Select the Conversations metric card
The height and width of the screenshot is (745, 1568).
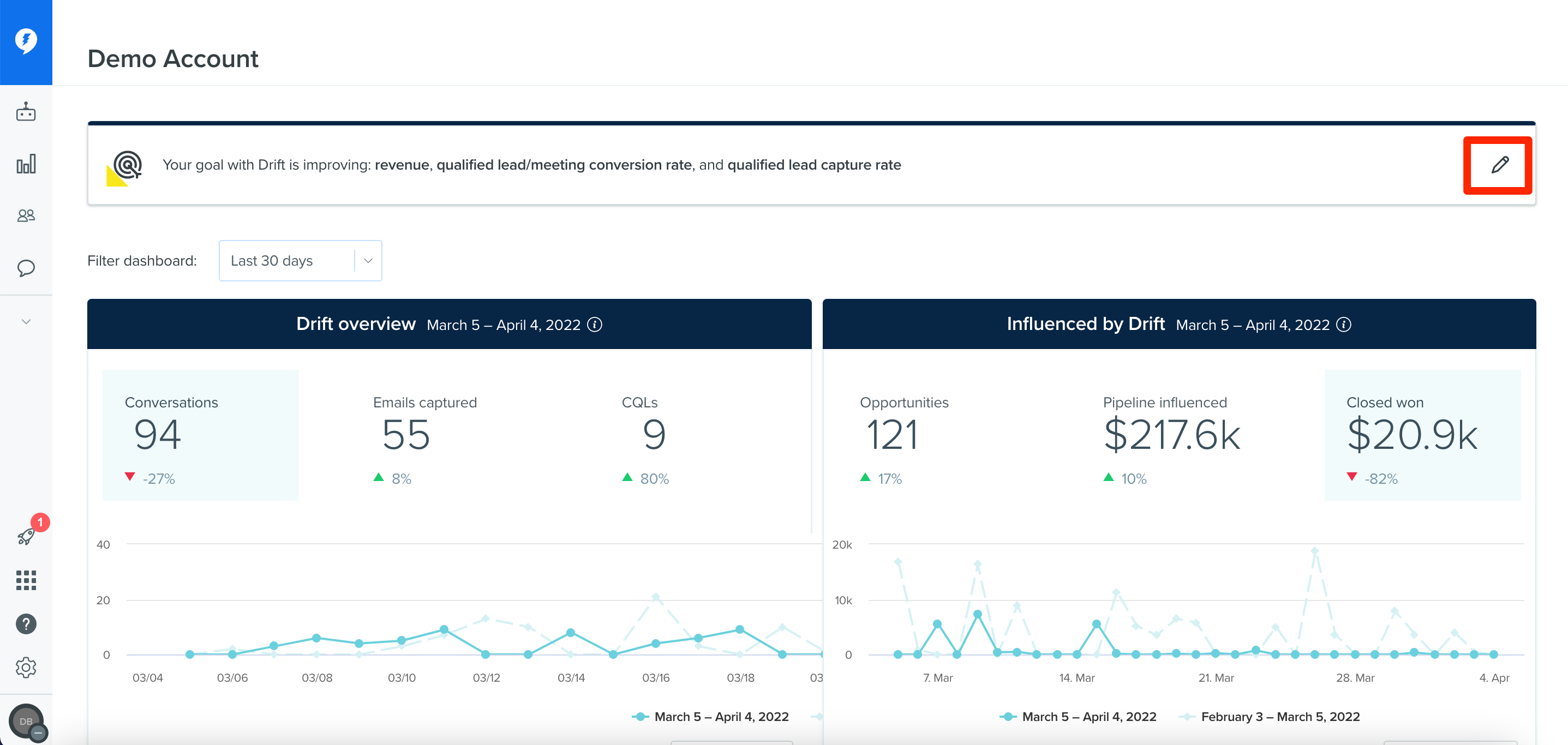click(201, 435)
